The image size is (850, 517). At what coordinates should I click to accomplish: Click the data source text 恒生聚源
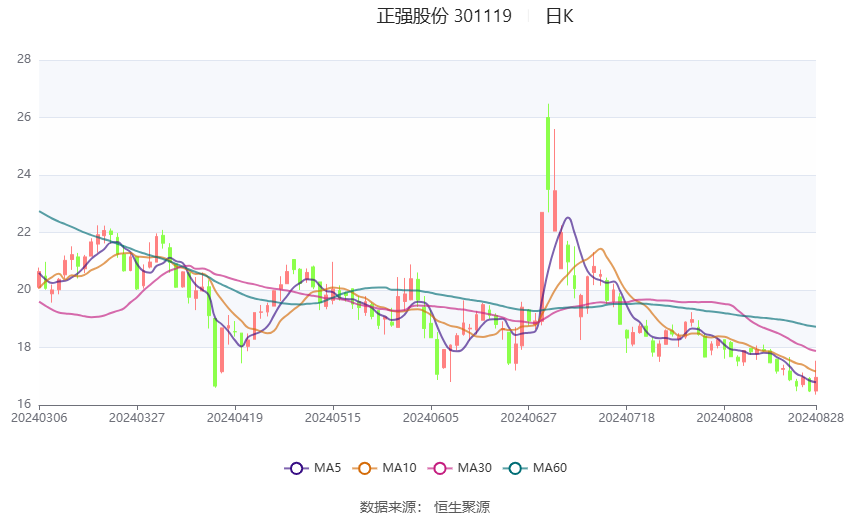(462, 507)
